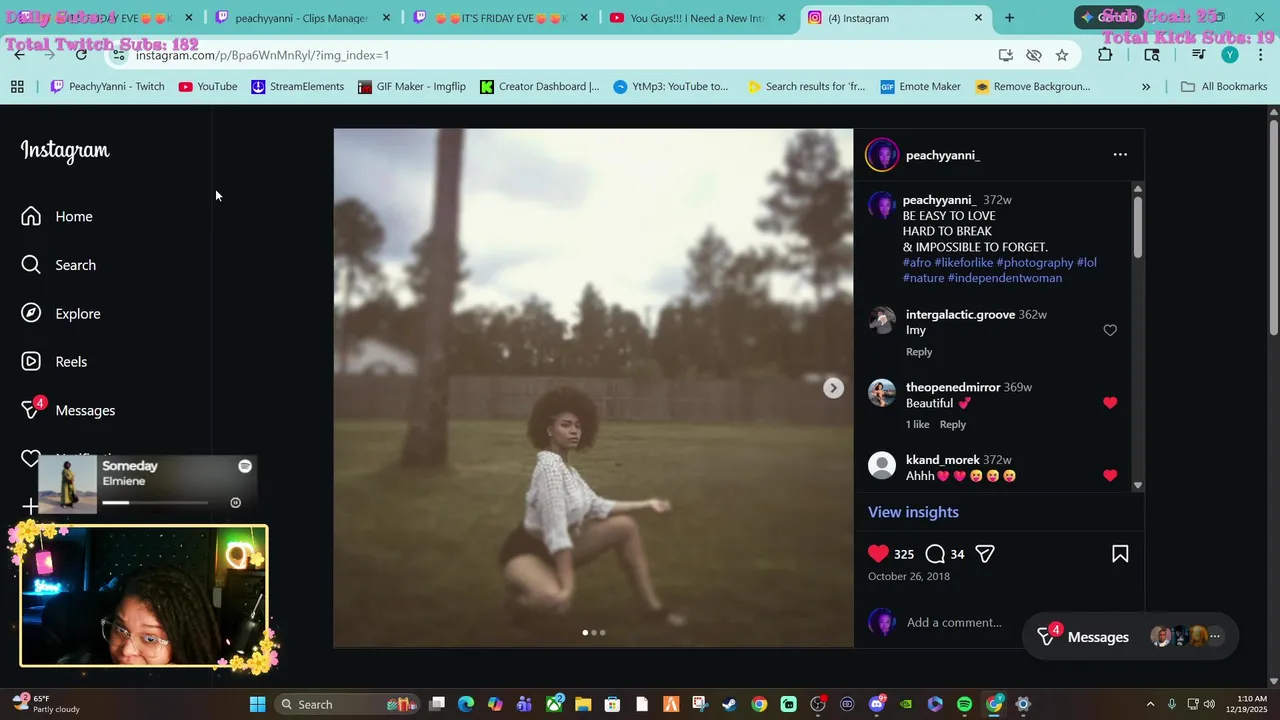Open weather widget showing 65°F
The width and height of the screenshot is (1280, 720).
(x=47, y=704)
